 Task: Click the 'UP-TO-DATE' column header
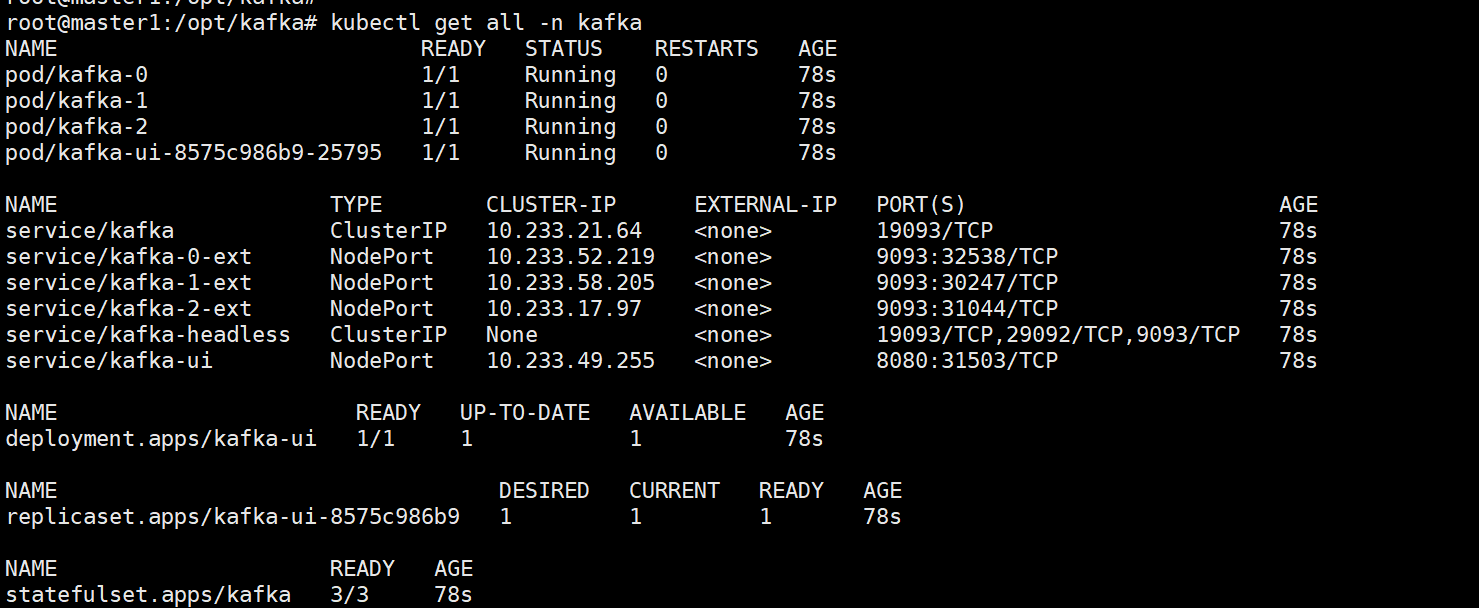[x=525, y=413]
